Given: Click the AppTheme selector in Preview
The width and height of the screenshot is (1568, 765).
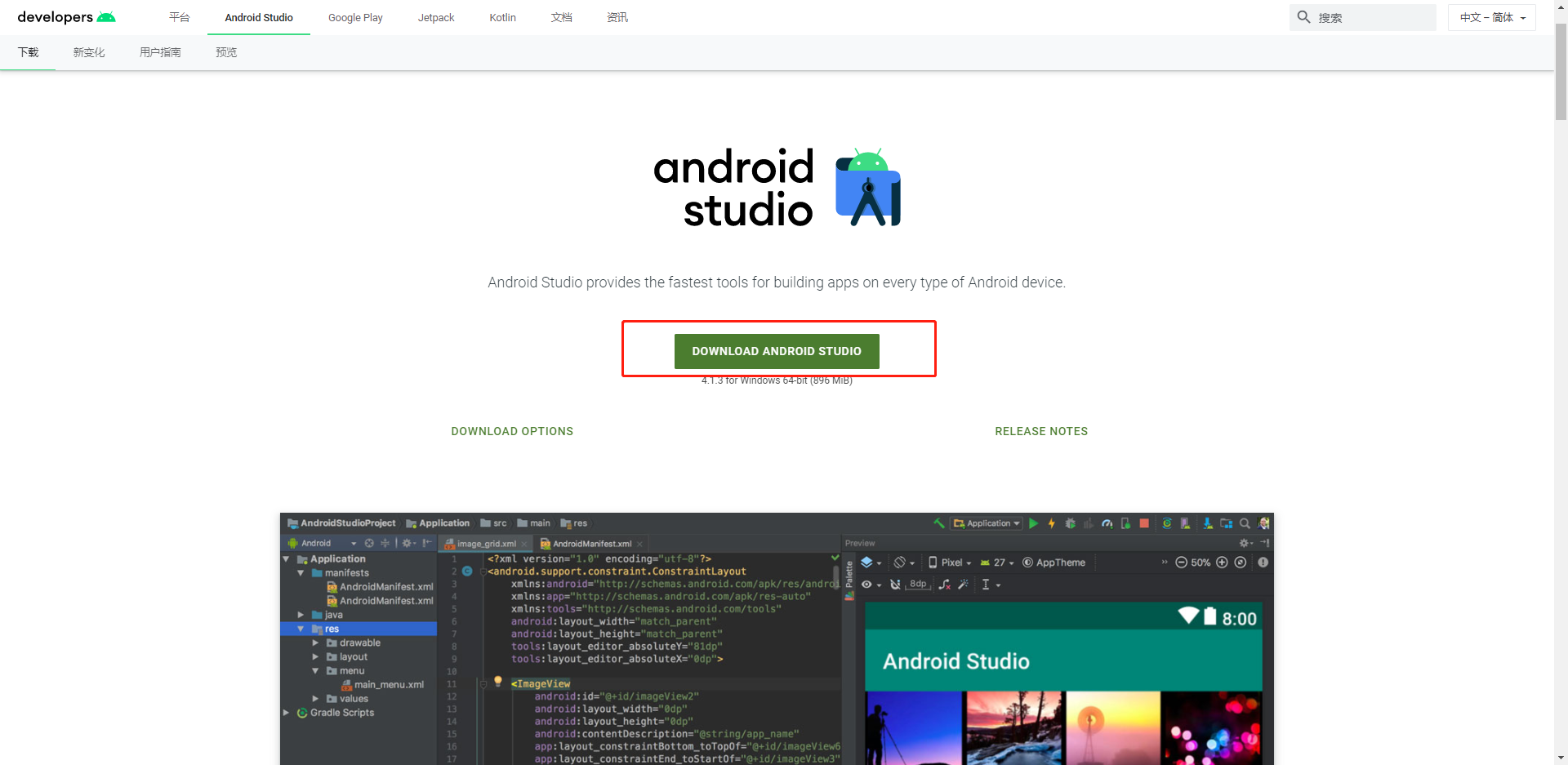Looking at the screenshot, I should click(x=1053, y=563).
